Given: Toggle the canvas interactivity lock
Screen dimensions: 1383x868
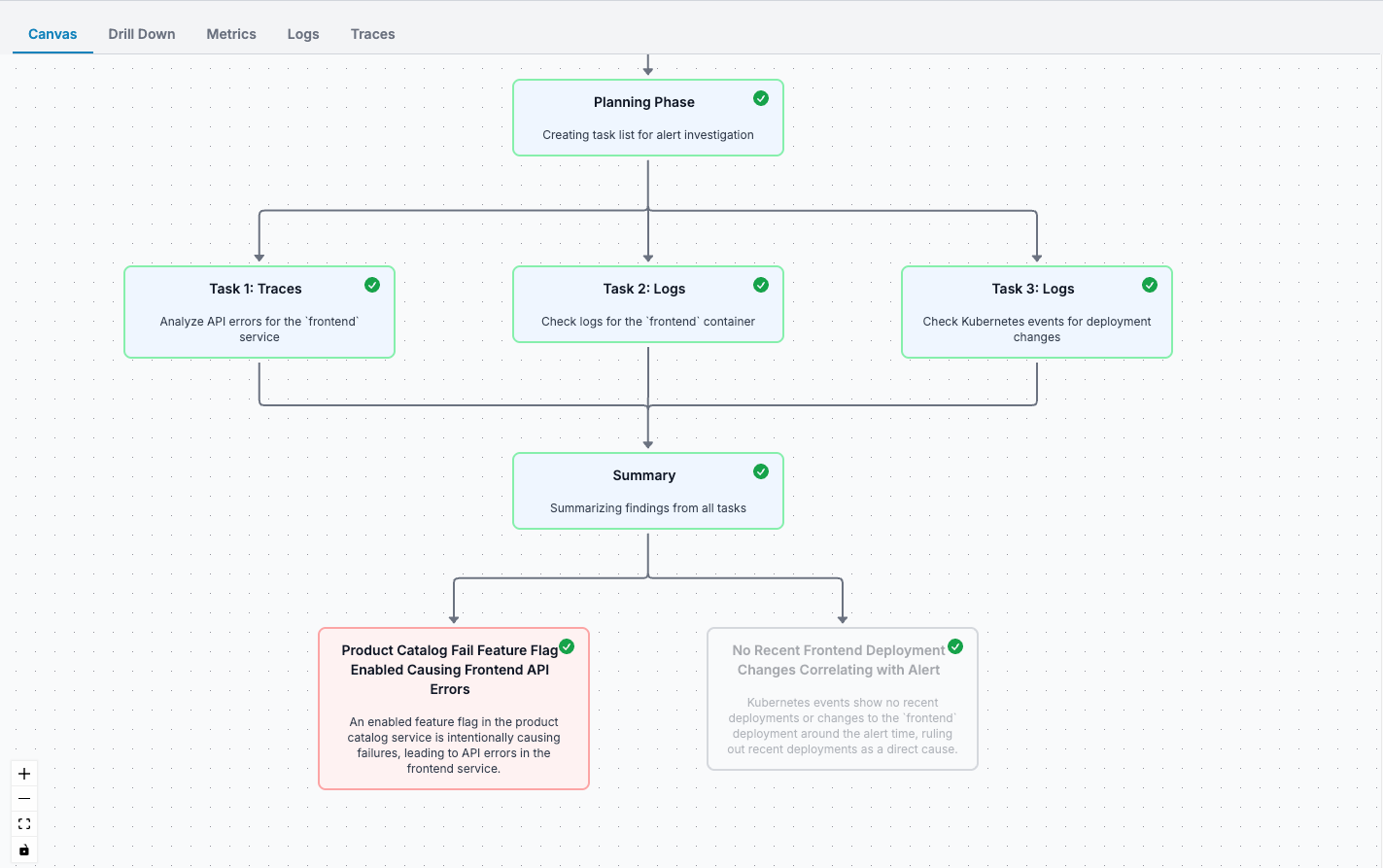Looking at the screenshot, I should [x=24, y=850].
